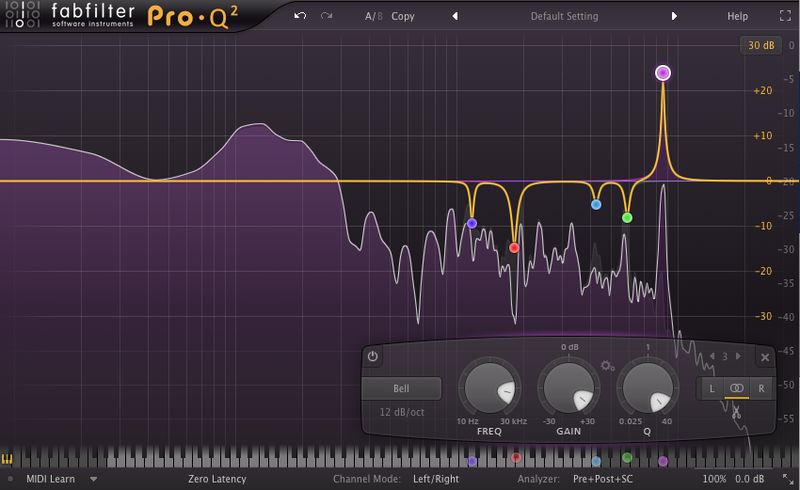Click the FREQ knob

(491, 388)
